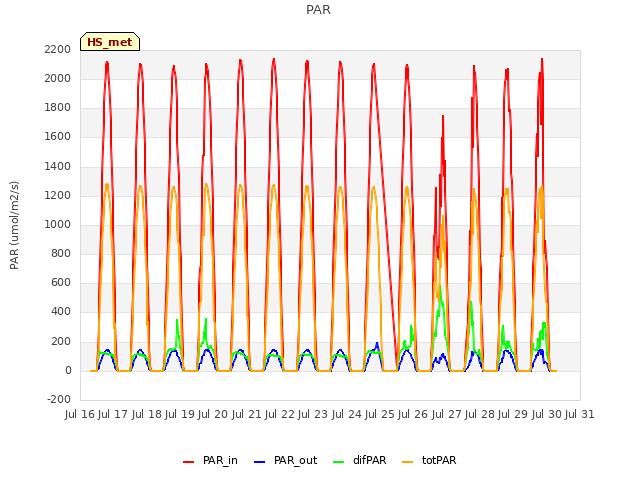Click the Jul 28 x-axis label

(480, 414)
